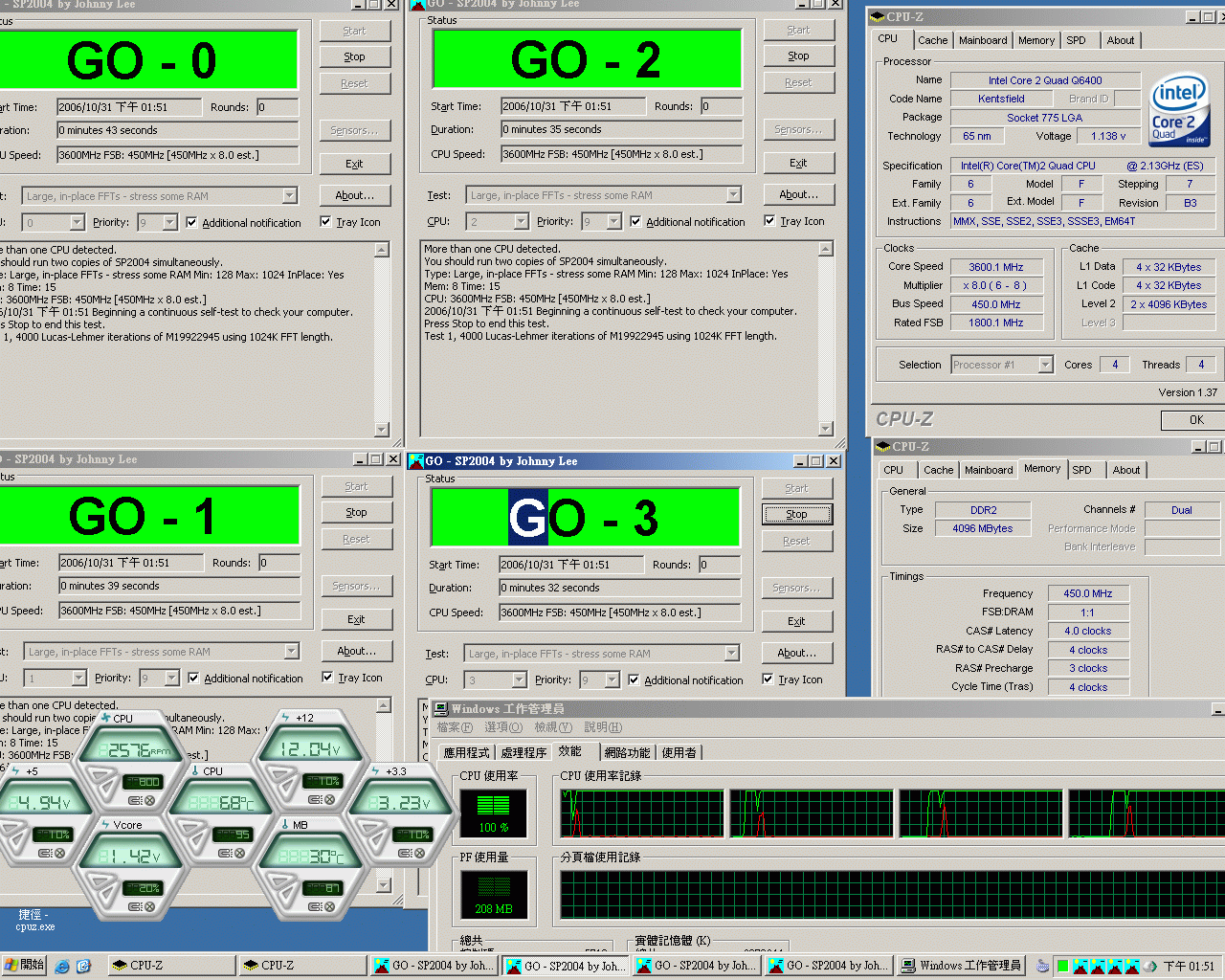Open the CPU dropdown in GO - 2 window
This screenshot has width=1225, height=980.
point(521,221)
